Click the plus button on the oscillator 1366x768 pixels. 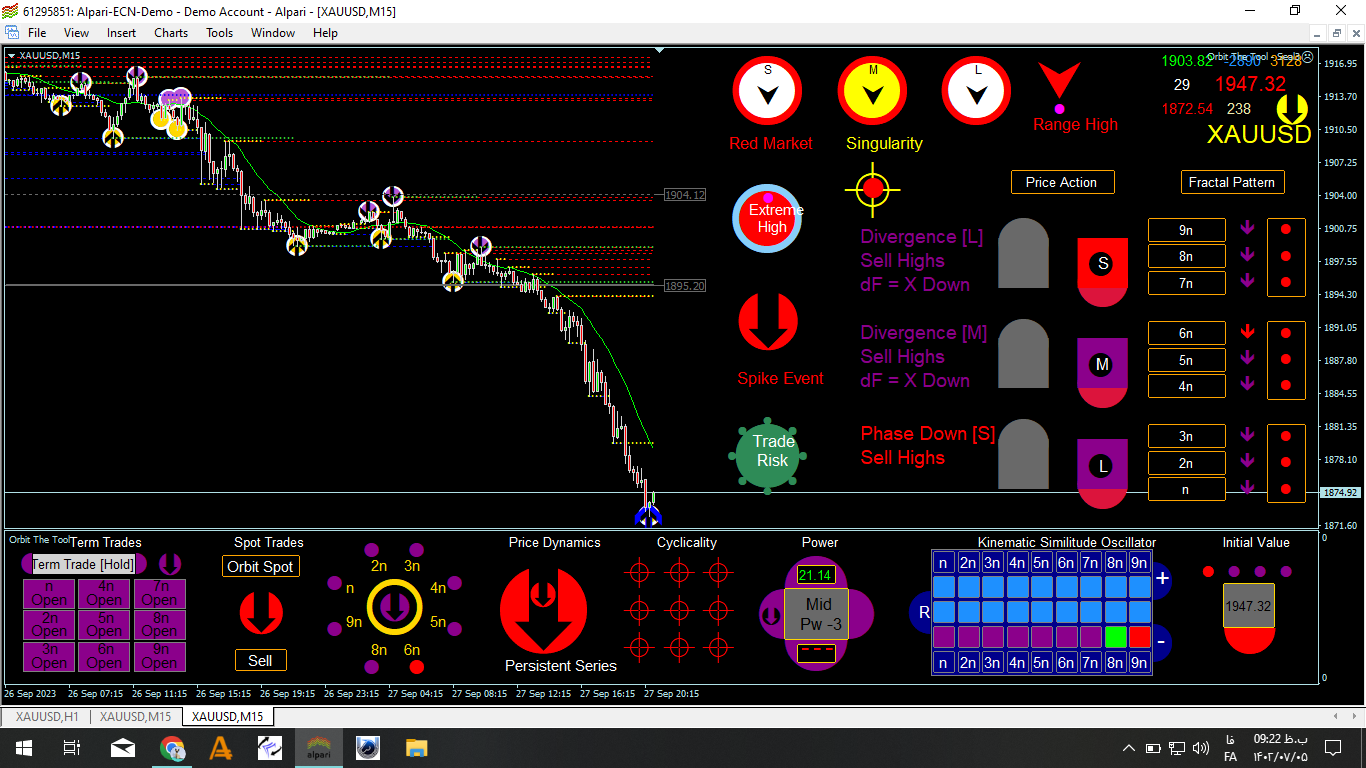(x=1162, y=579)
